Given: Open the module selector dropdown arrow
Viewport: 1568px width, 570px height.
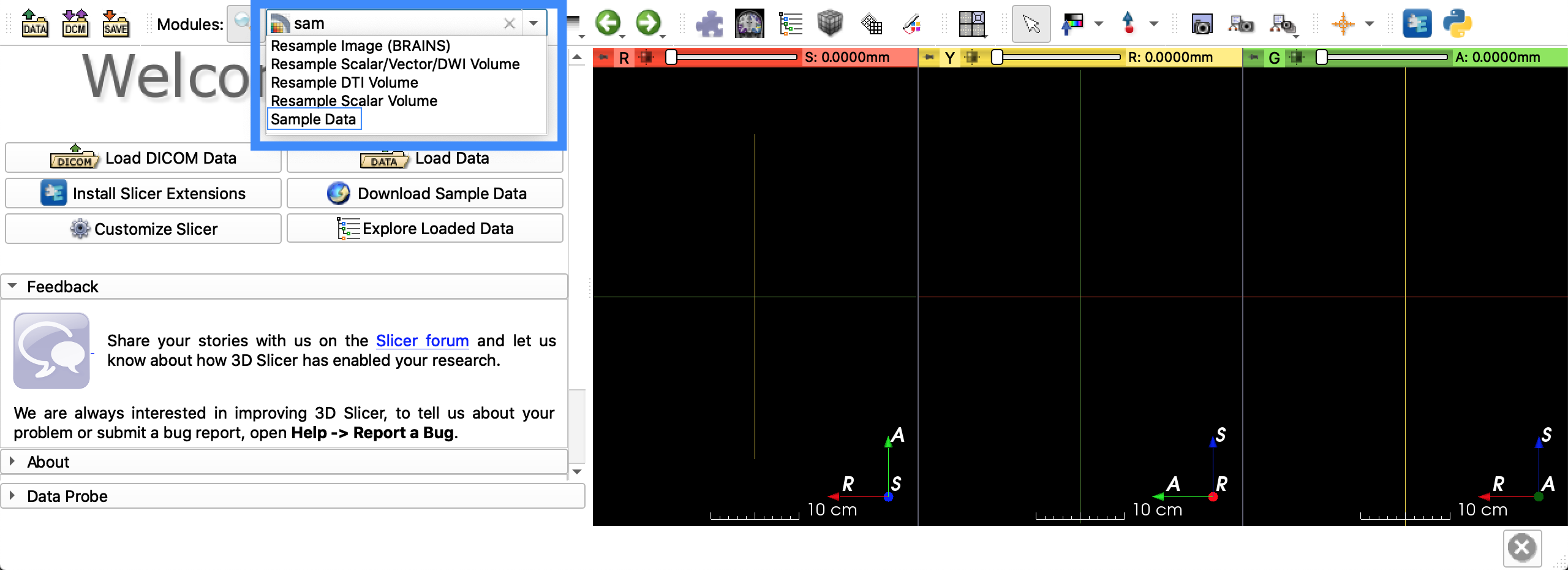Looking at the screenshot, I should pos(533,23).
